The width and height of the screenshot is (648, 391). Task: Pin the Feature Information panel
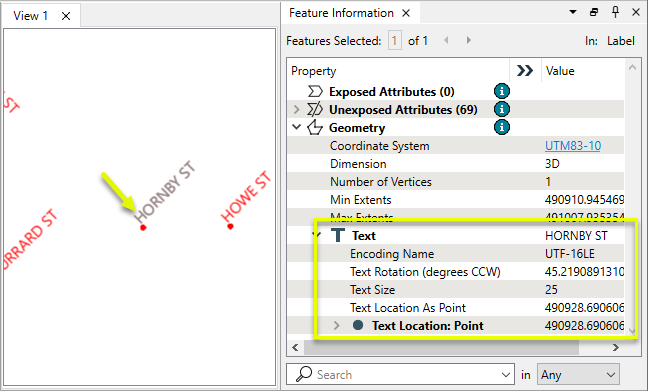(615, 12)
